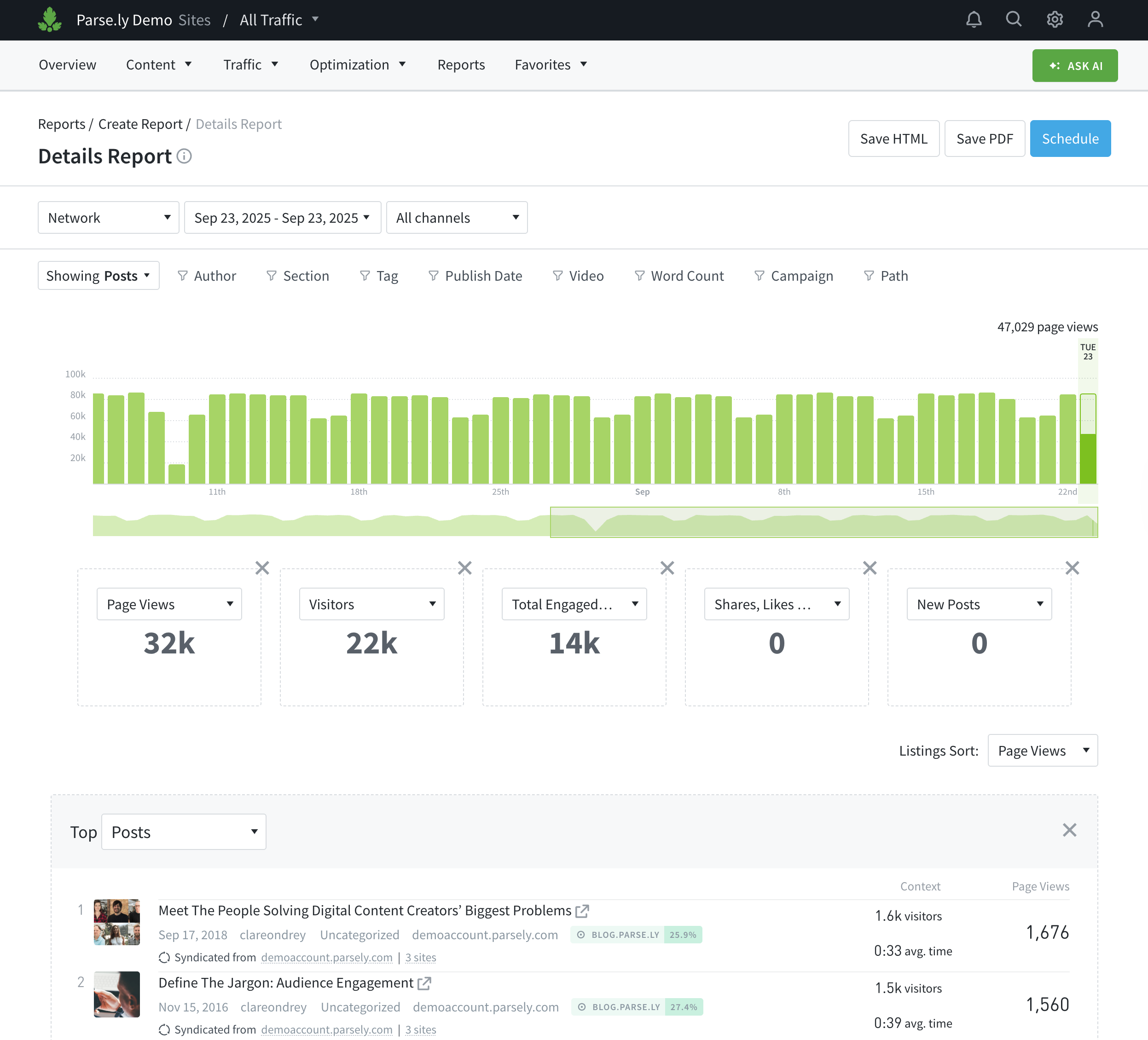Toggle the Author filter

[207, 276]
